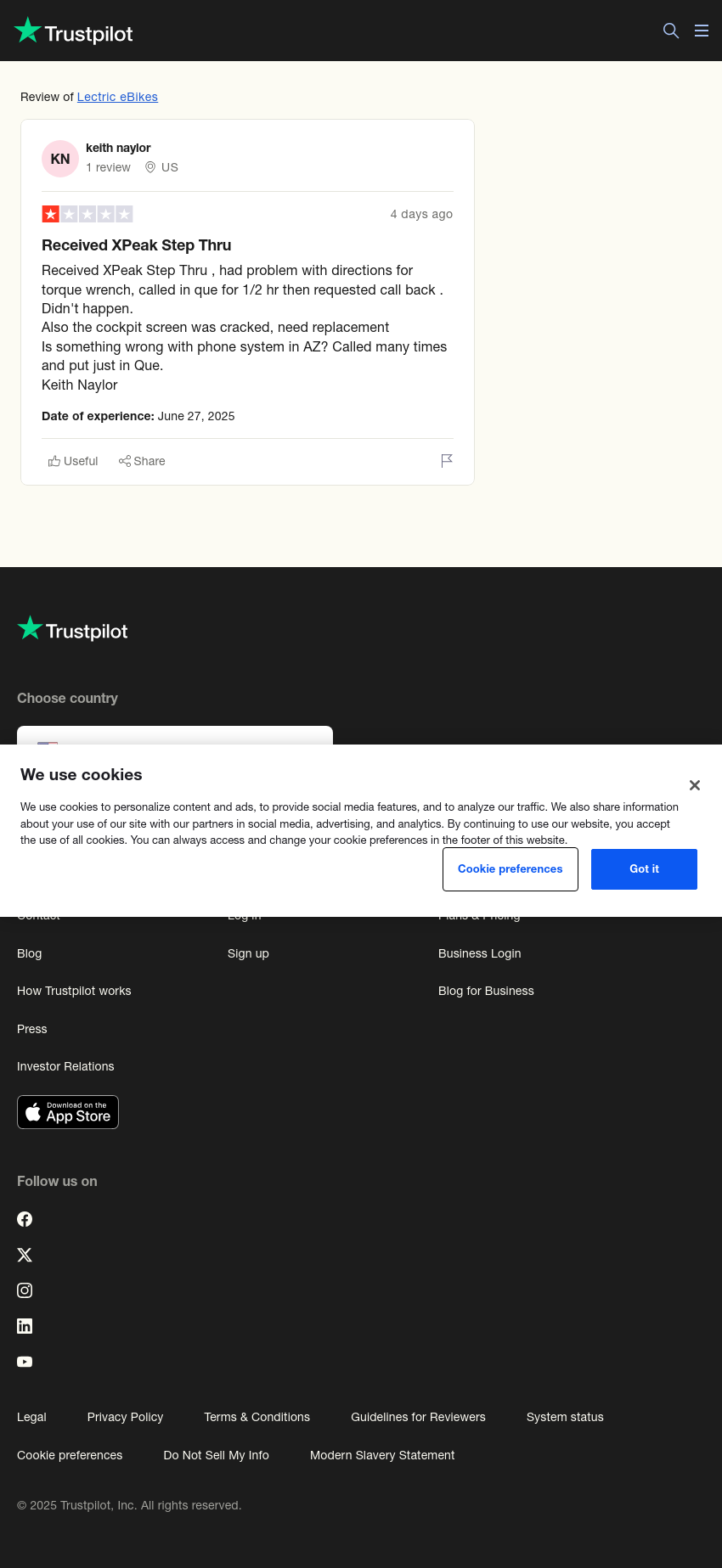Accept cookies with Got it
The width and height of the screenshot is (722, 1568).
[644, 869]
